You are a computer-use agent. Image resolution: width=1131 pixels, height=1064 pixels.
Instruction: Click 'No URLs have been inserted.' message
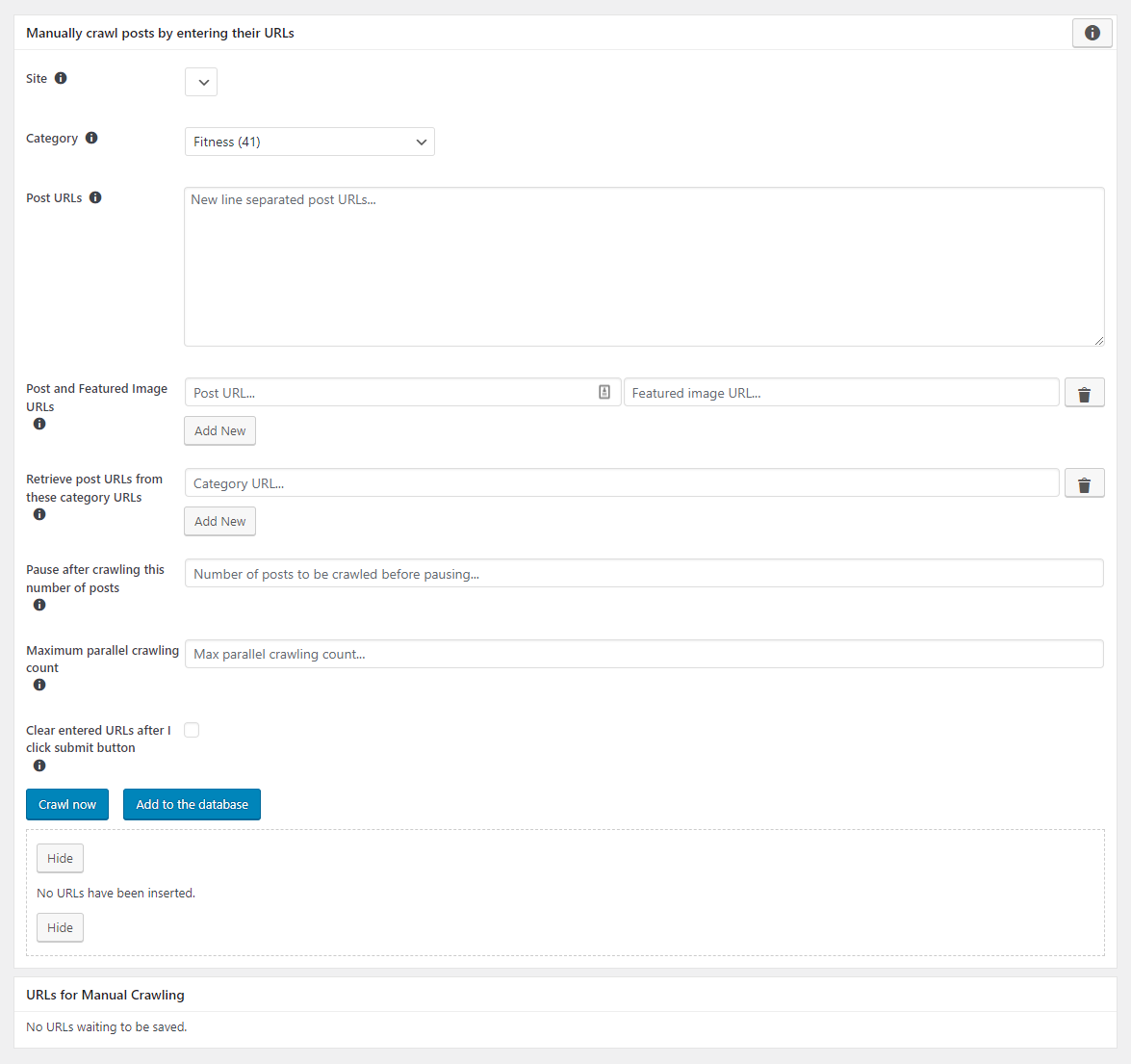click(x=116, y=893)
